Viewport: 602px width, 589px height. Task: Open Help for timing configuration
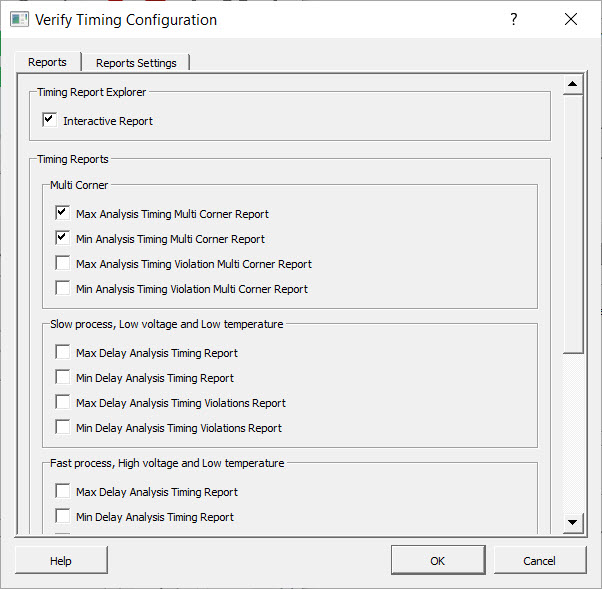61,561
